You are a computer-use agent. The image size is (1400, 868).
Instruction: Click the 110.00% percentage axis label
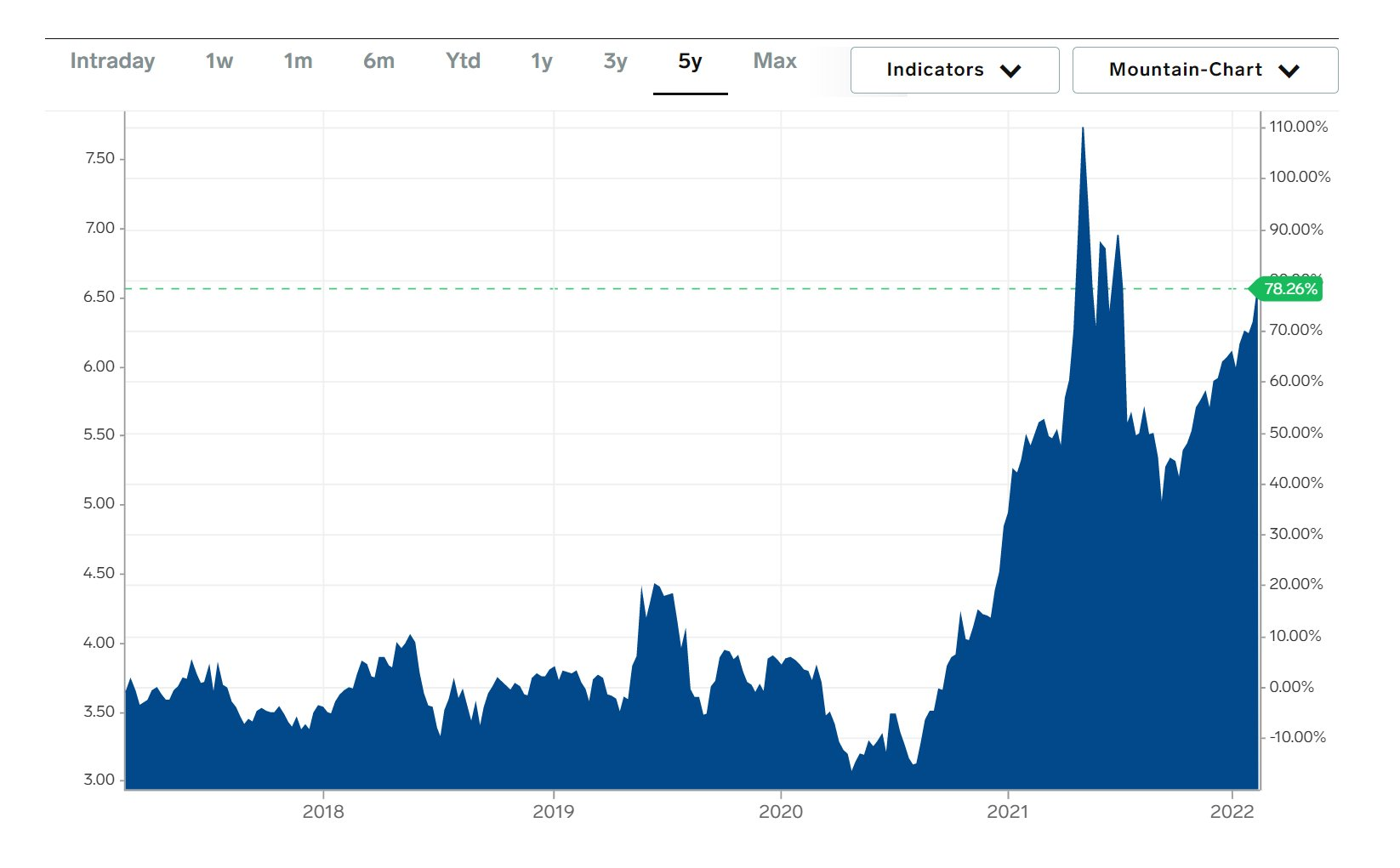tap(1298, 127)
